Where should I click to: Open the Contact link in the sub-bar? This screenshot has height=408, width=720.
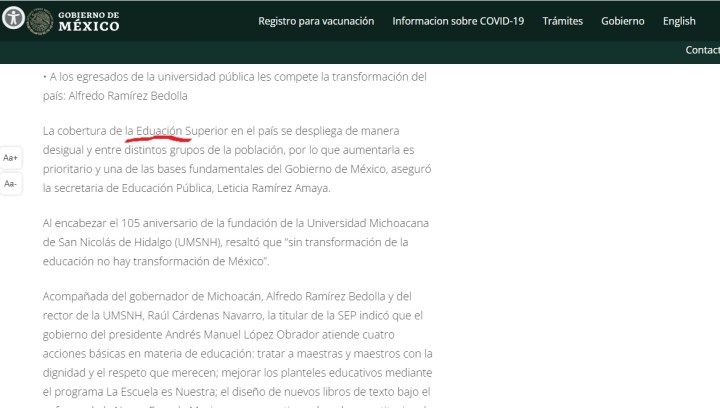[x=702, y=50]
